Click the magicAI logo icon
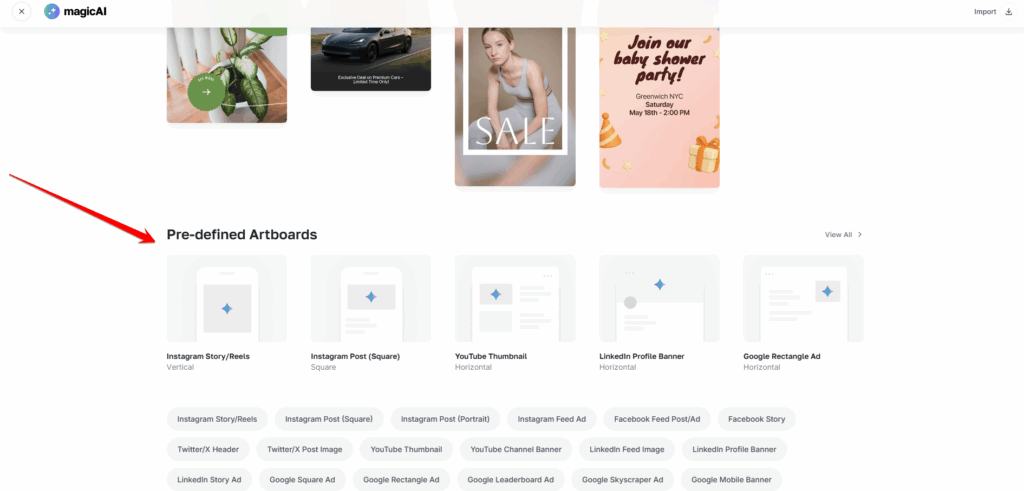Image resolution: width=1024 pixels, height=491 pixels. click(x=52, y=12)
